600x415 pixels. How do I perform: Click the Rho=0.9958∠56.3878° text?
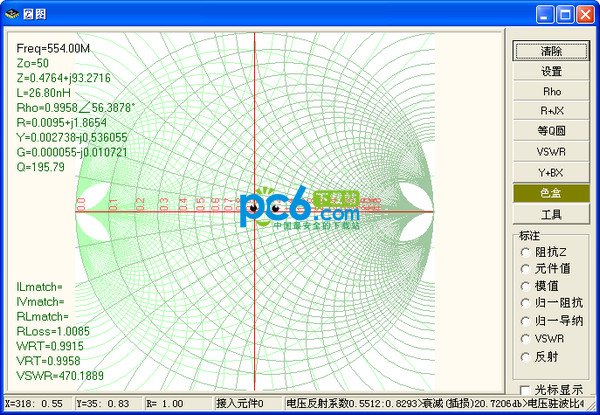75,108
